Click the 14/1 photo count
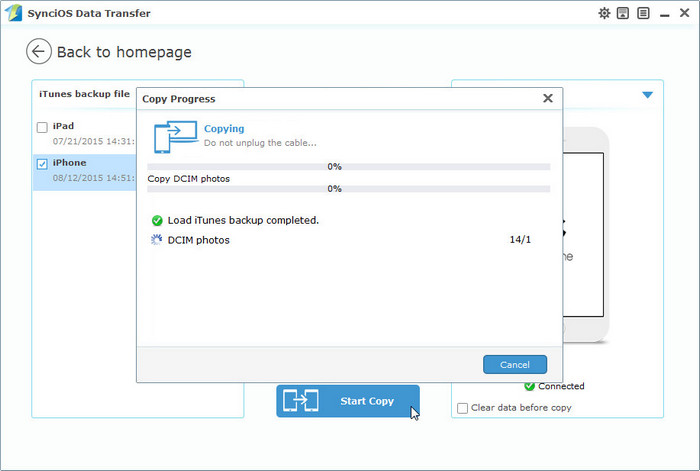The width and height of the screenshot is (700, 471). [520, 239]
